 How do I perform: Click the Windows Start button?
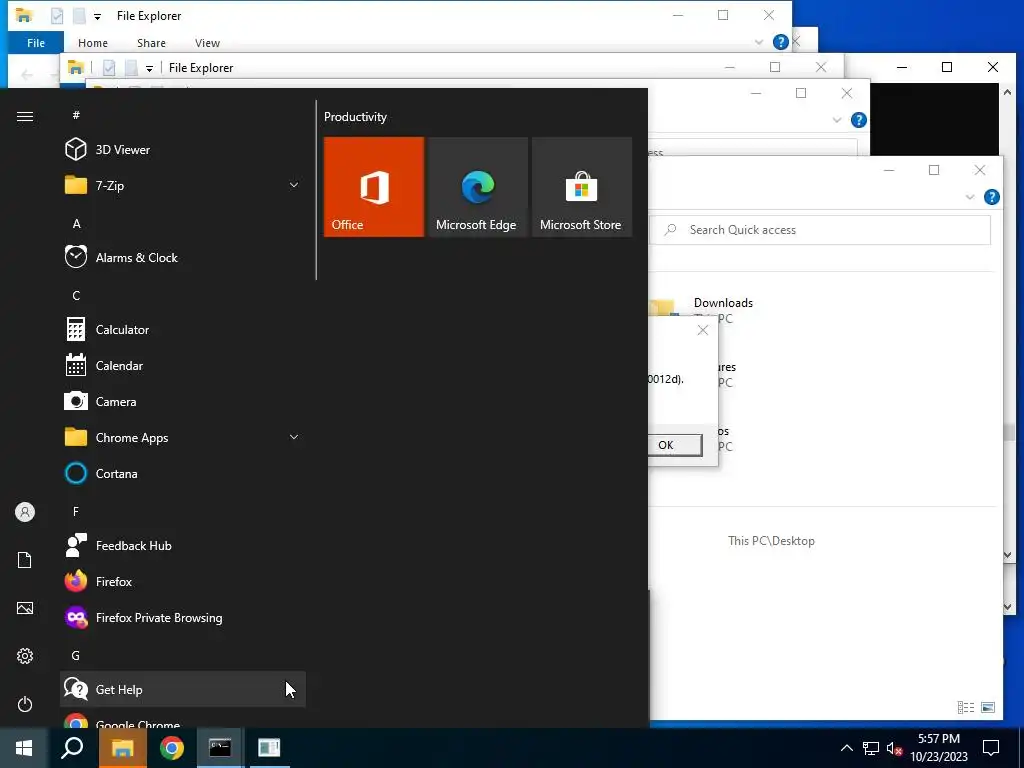24,748
